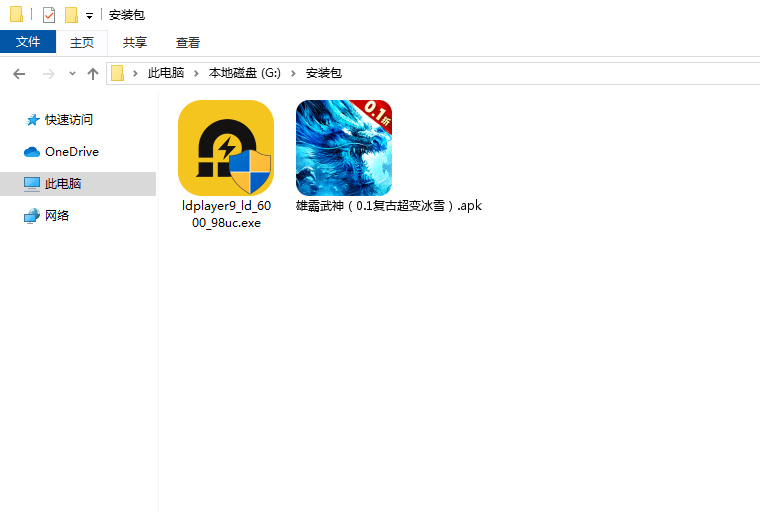Select 网络 in the navigation pane
Image resolution: width=760 pixels, height=512 pixels.
(57, 216)
